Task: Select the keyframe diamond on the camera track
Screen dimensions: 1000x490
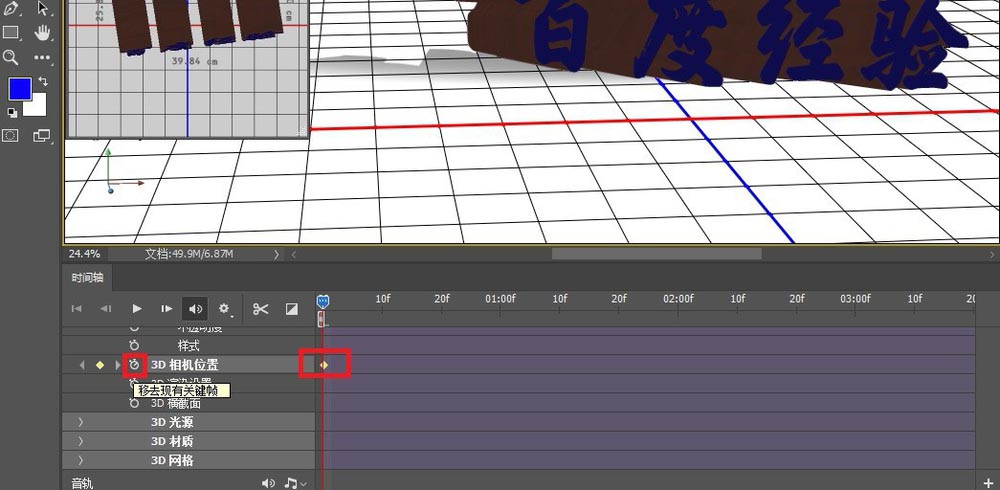Action: [324, 365]
